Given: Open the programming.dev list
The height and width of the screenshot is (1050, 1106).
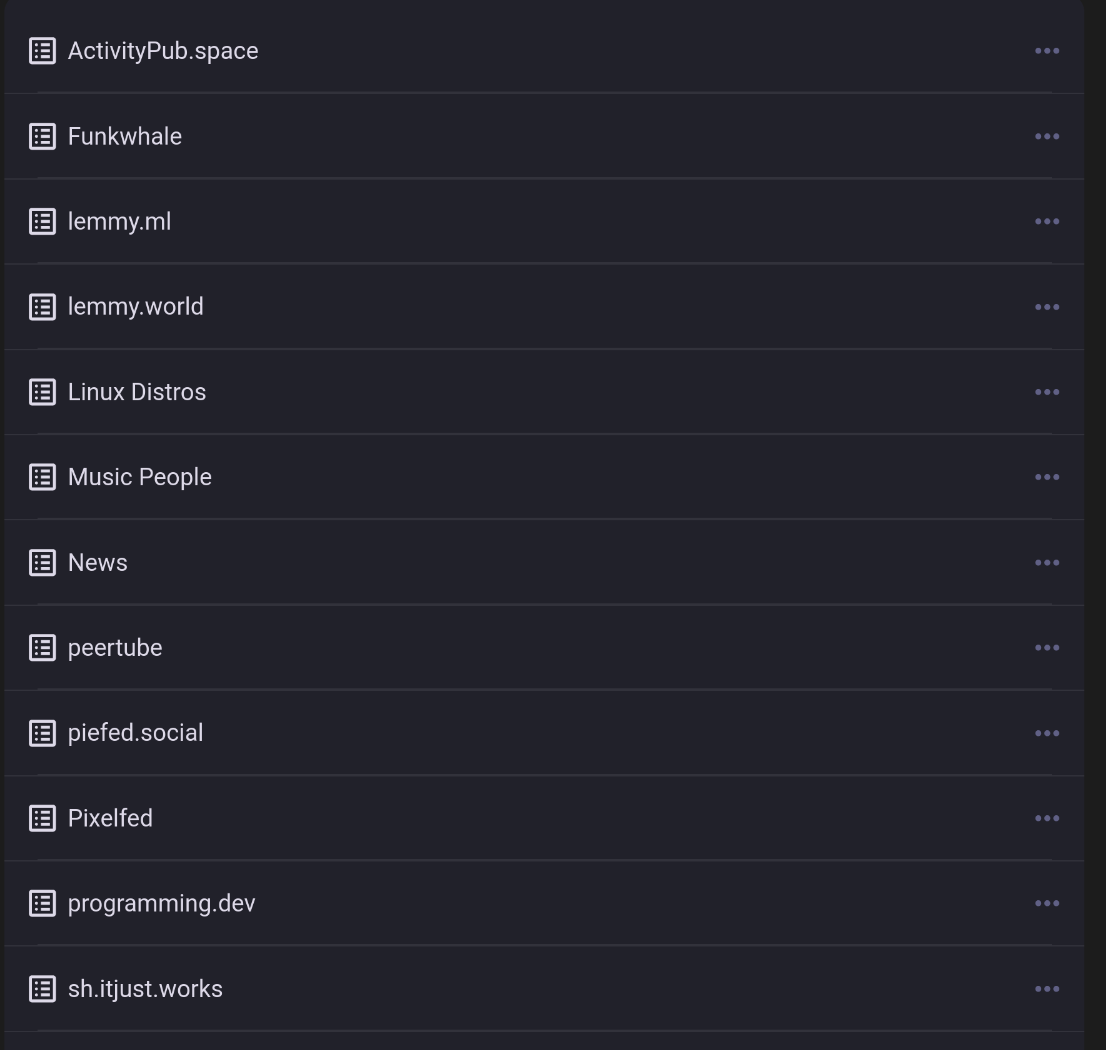Looking at the screenshot, I should tap(161, 903).
